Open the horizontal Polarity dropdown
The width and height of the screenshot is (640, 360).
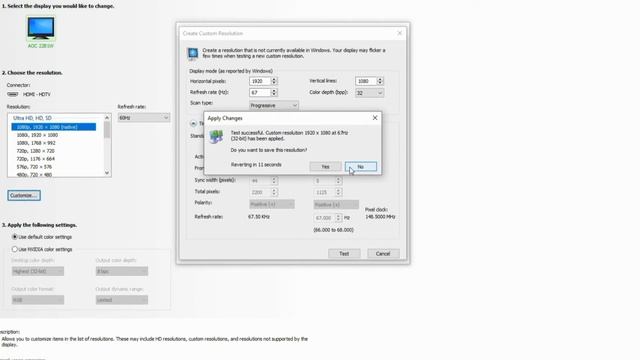pos(272,204)
